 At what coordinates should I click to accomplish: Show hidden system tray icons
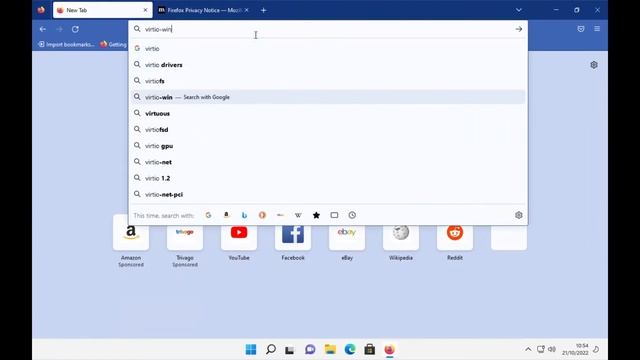pos(528,349)
